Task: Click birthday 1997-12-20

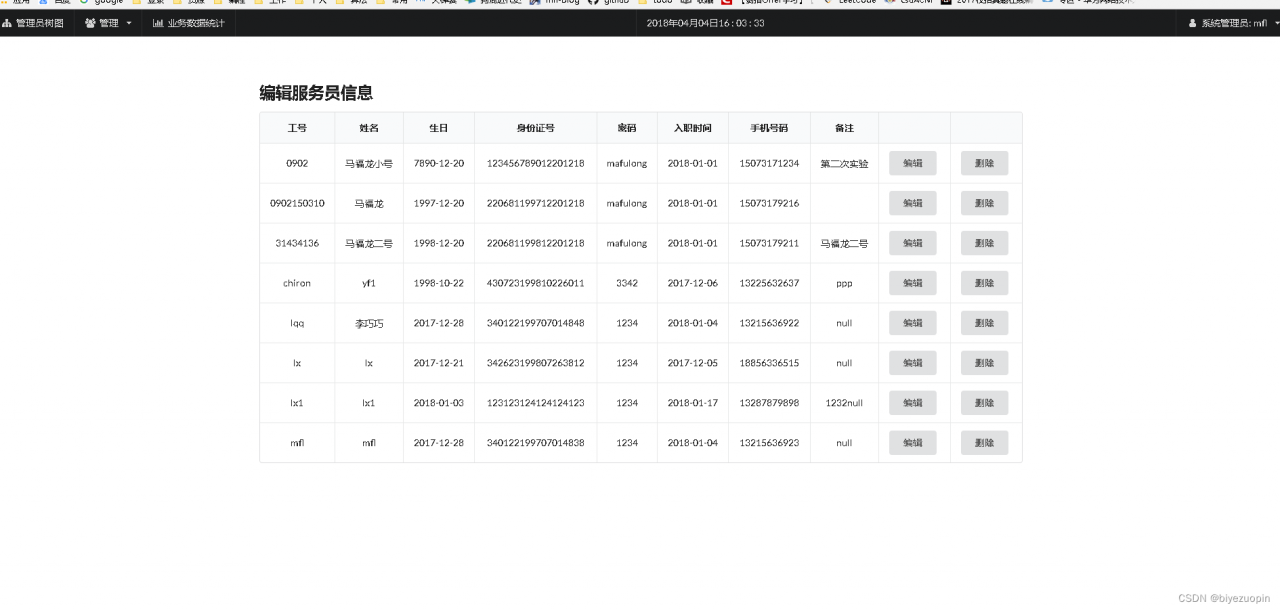Action: pos(439,203)
